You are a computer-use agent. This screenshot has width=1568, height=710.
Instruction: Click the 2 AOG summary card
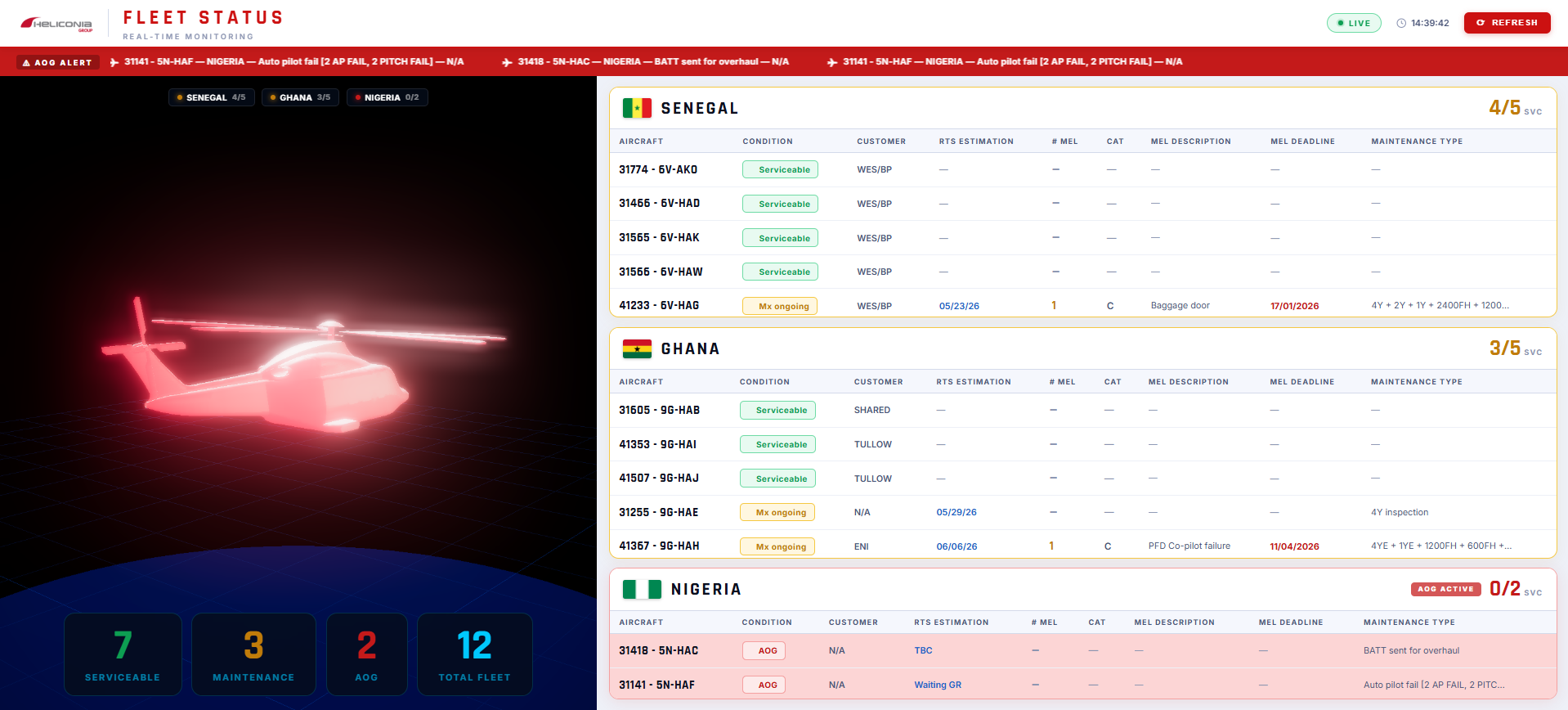coord(366,654)
